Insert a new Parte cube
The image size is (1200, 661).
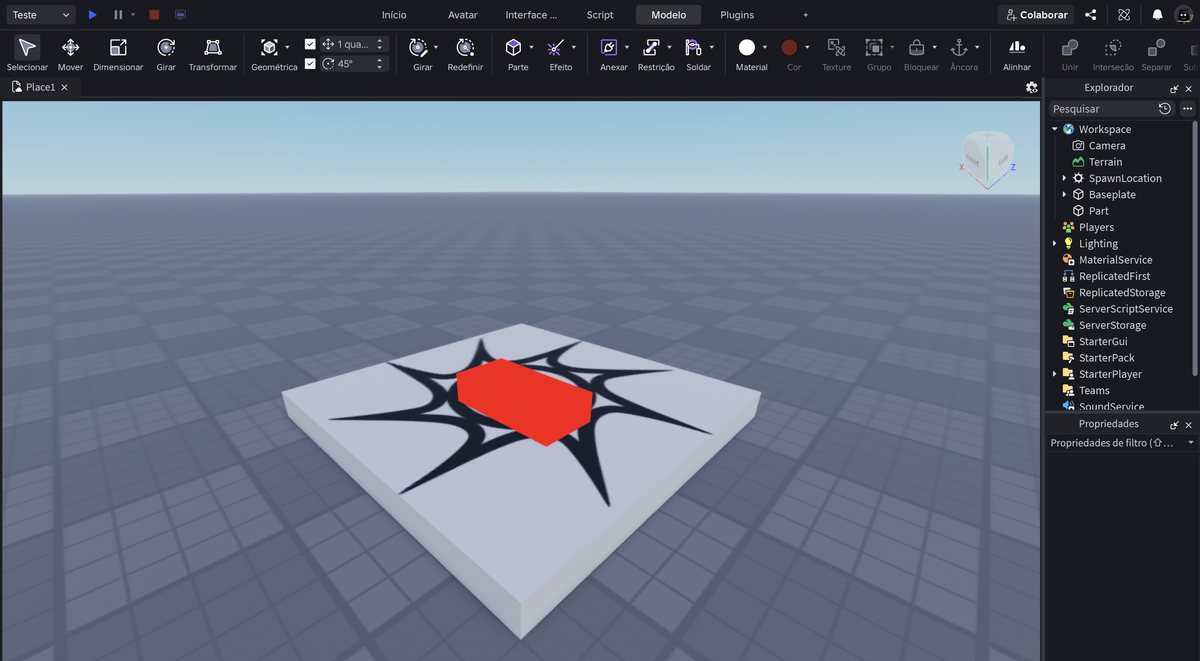[513, 47]
